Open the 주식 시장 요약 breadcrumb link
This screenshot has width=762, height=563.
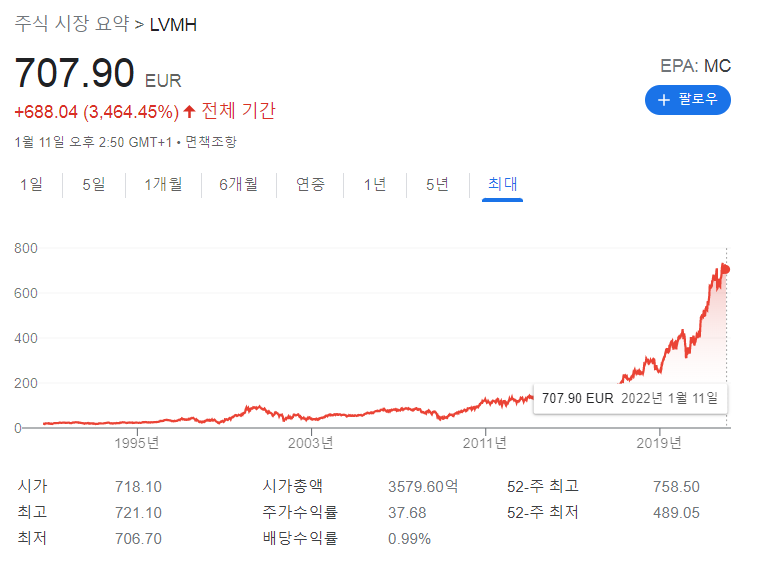click(x=72, y=23)
